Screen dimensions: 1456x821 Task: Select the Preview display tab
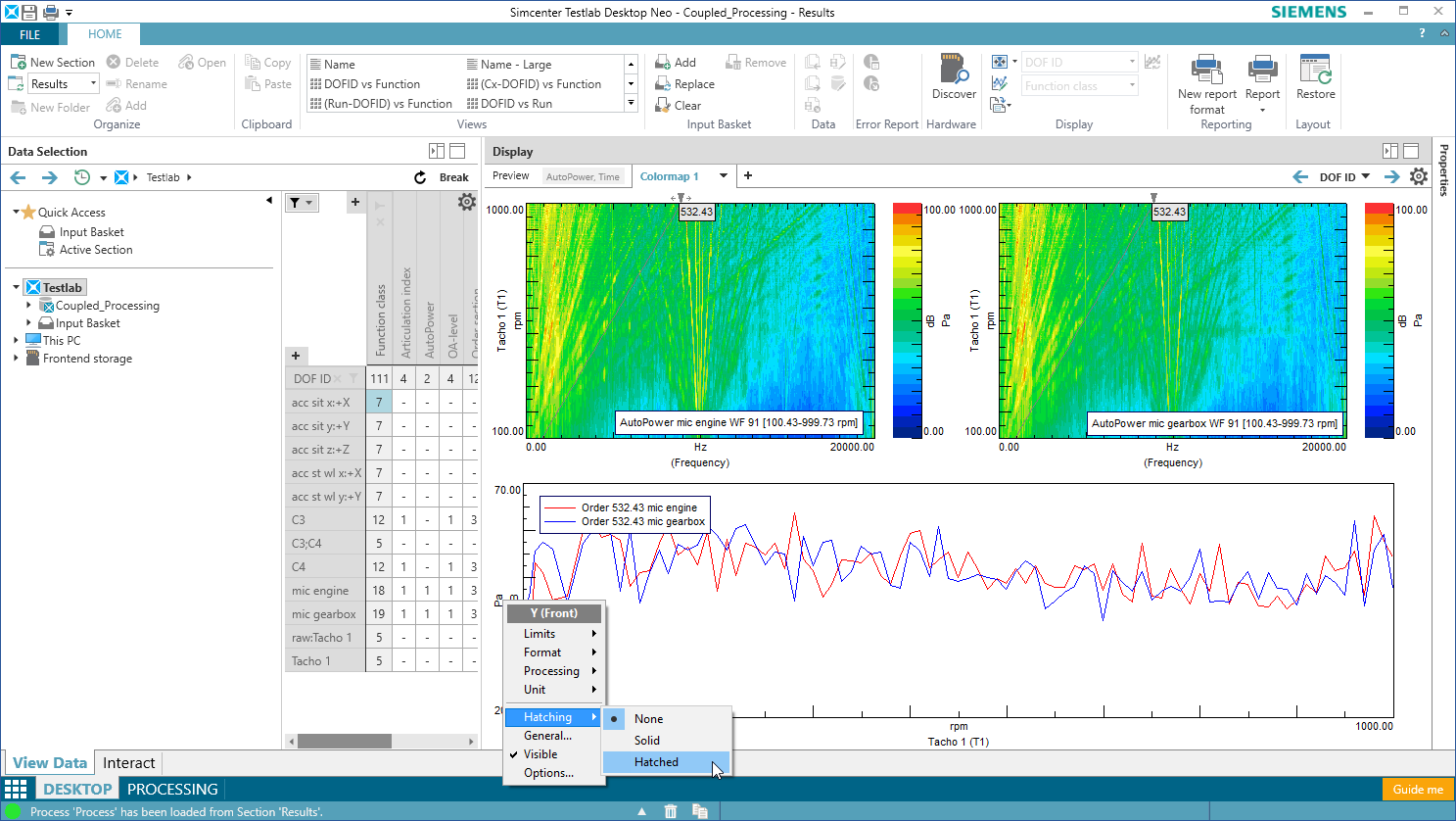[x=510, y=175]
